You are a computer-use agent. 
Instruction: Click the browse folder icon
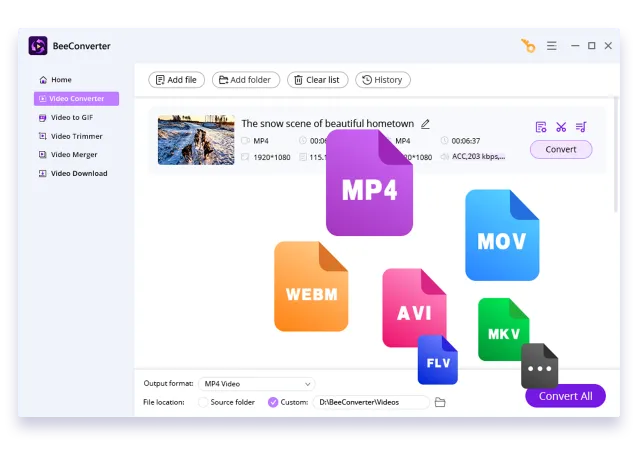[440, 402]
